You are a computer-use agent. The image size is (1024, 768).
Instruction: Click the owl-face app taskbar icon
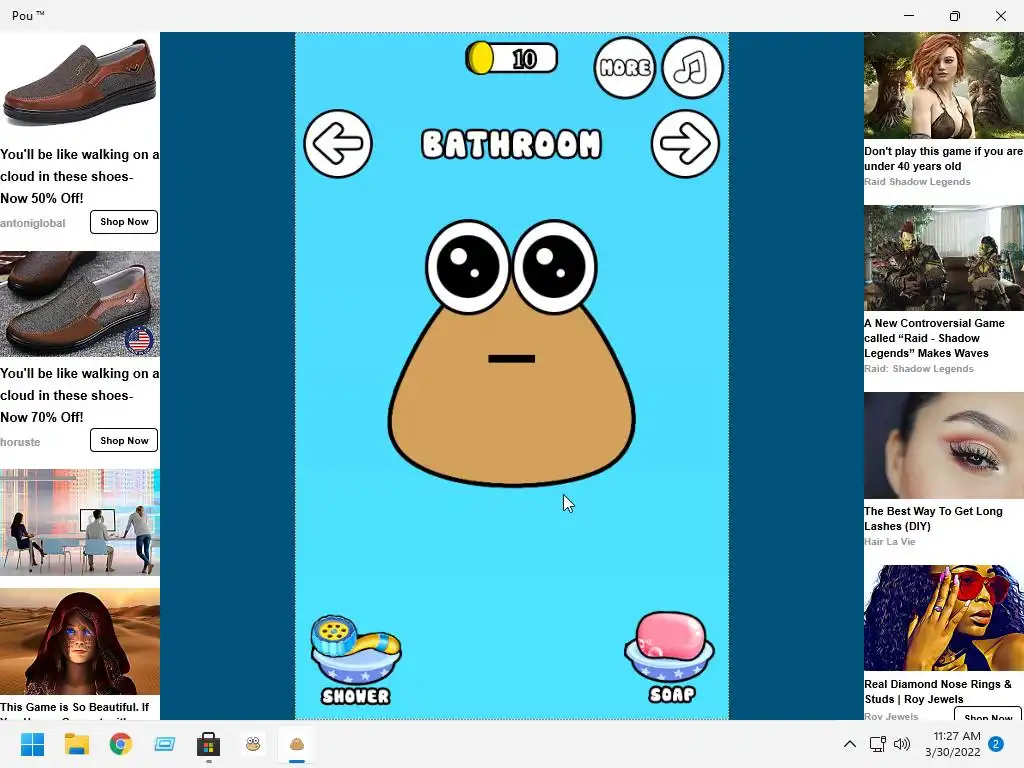pos(253,744)
